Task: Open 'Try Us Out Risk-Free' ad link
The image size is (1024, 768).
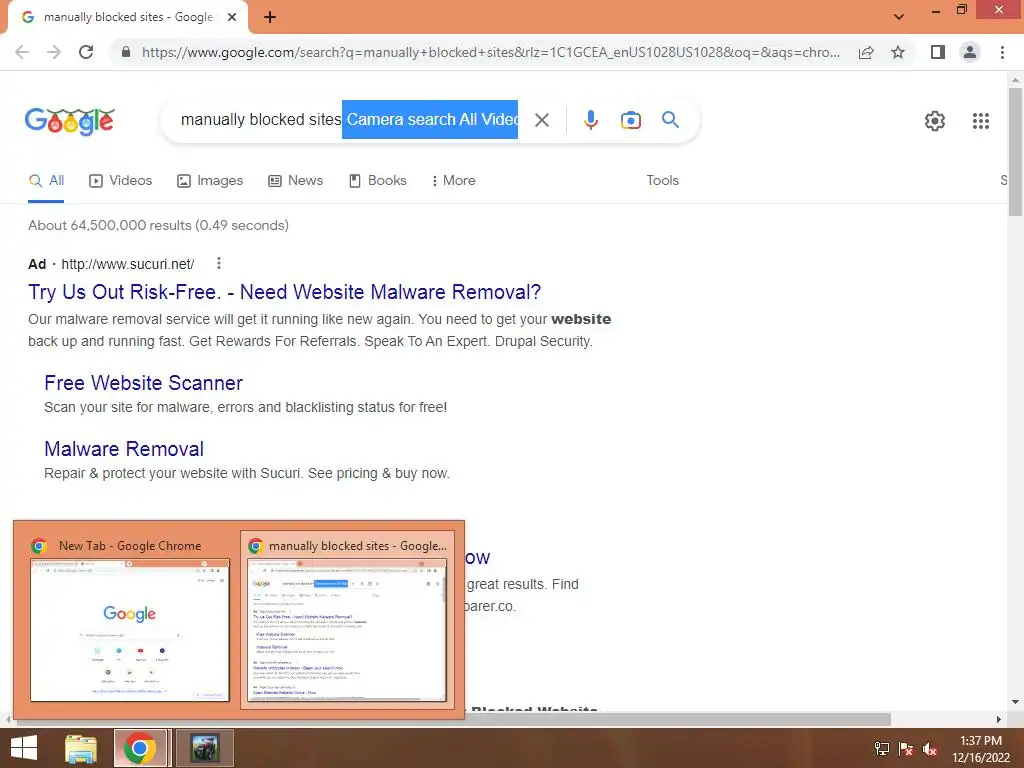Action: pos(285,292)
